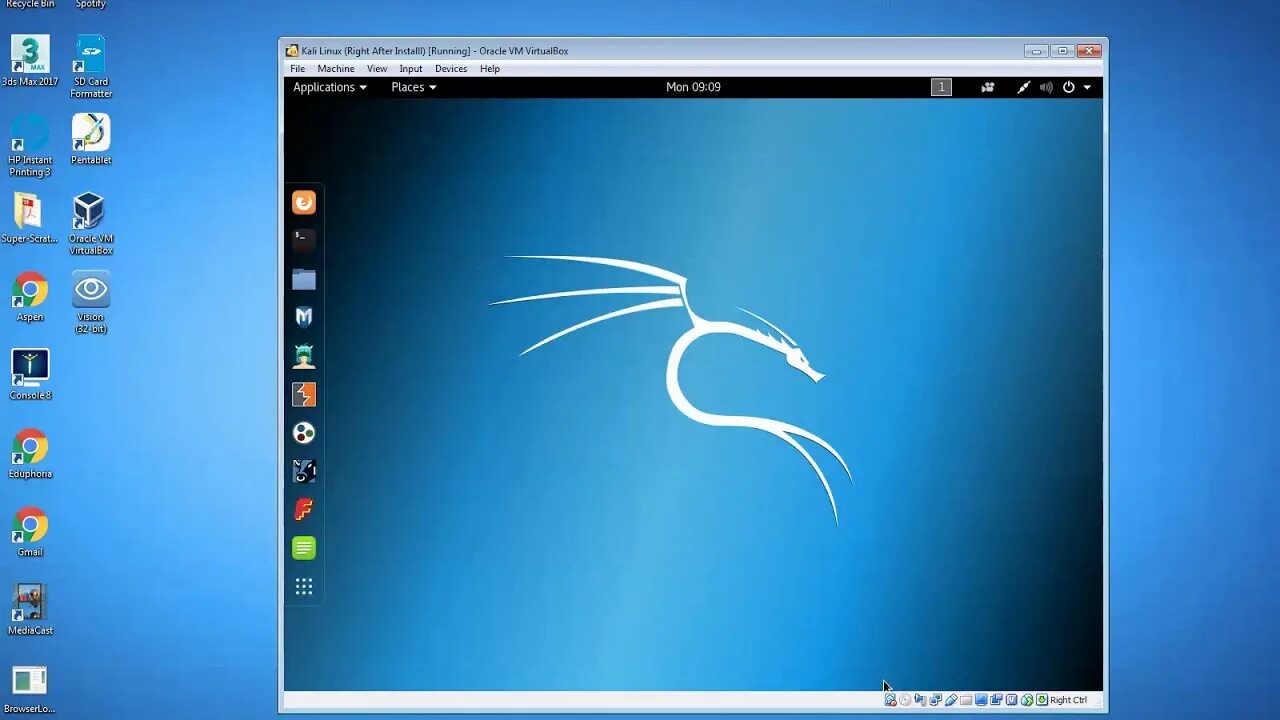Click the audio status icon in VirtualBox
Screen dimensions: 1280x720
920,700
